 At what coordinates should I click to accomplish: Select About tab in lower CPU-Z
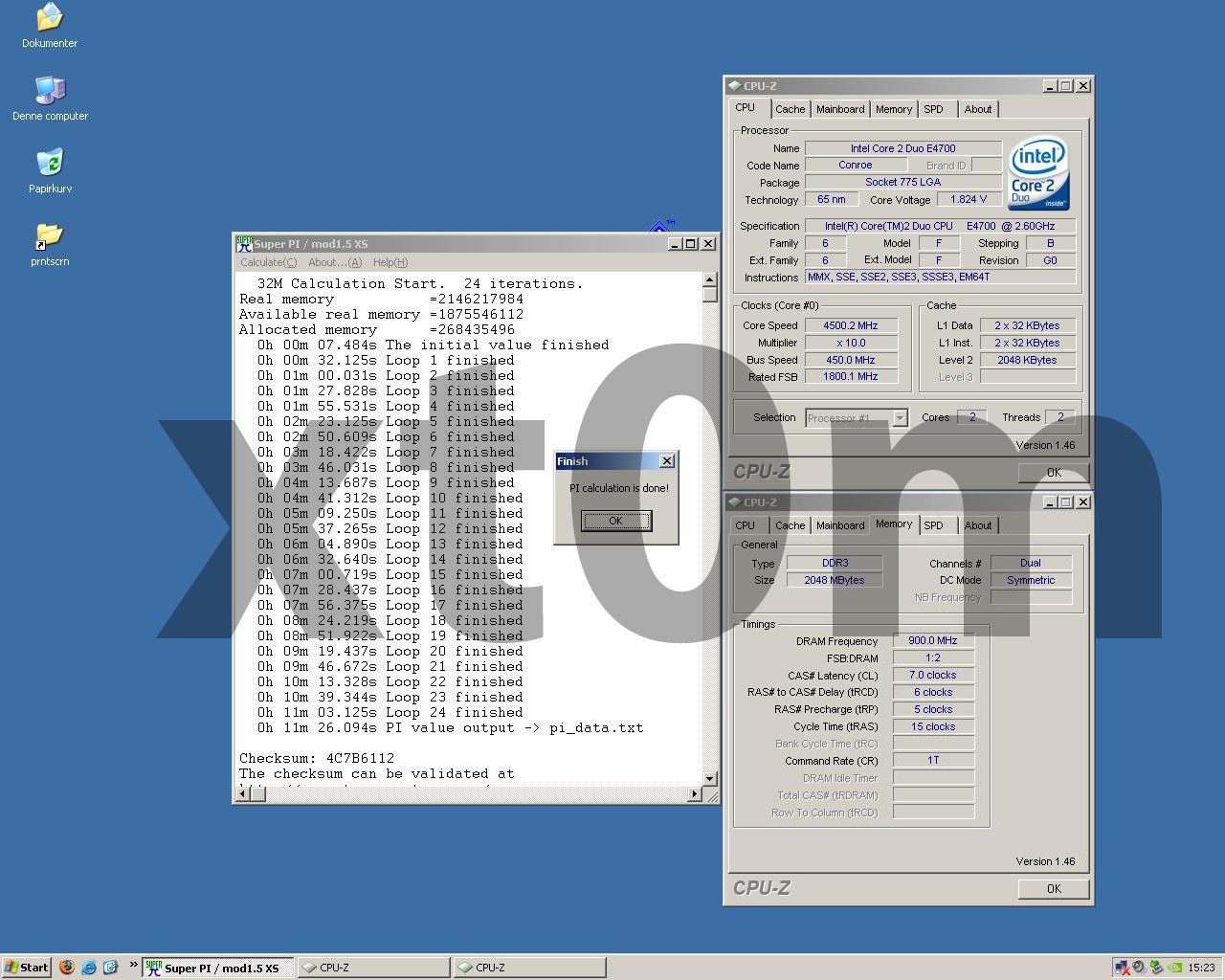coord(978,525)
